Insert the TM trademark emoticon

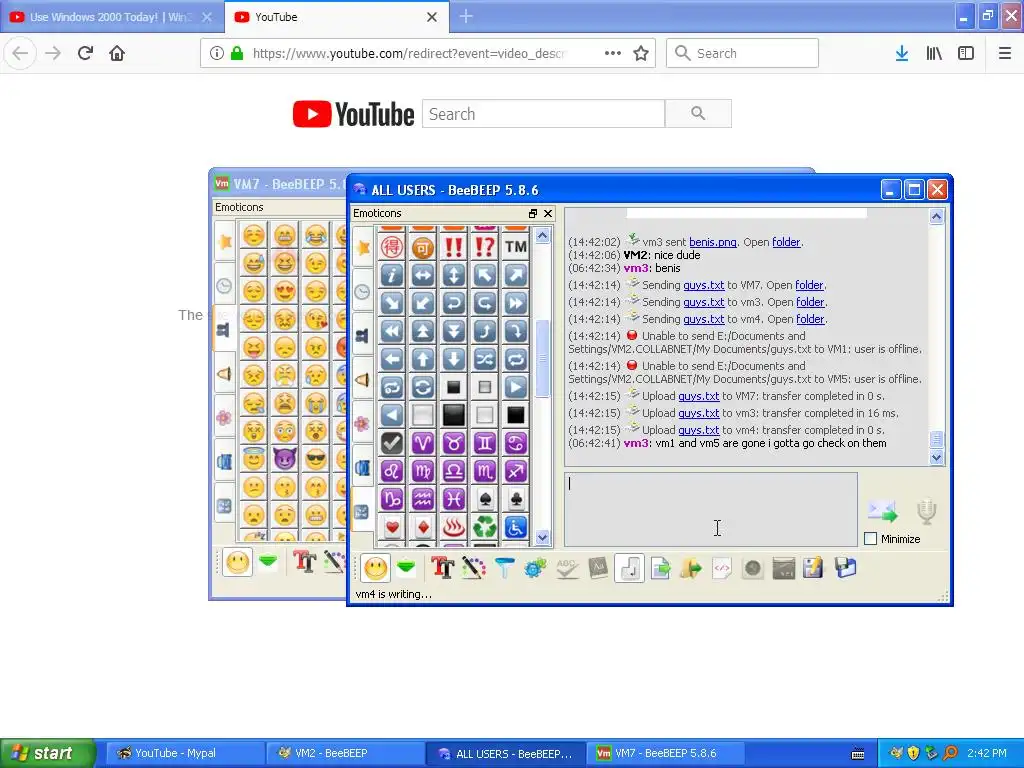coord(516,247)
